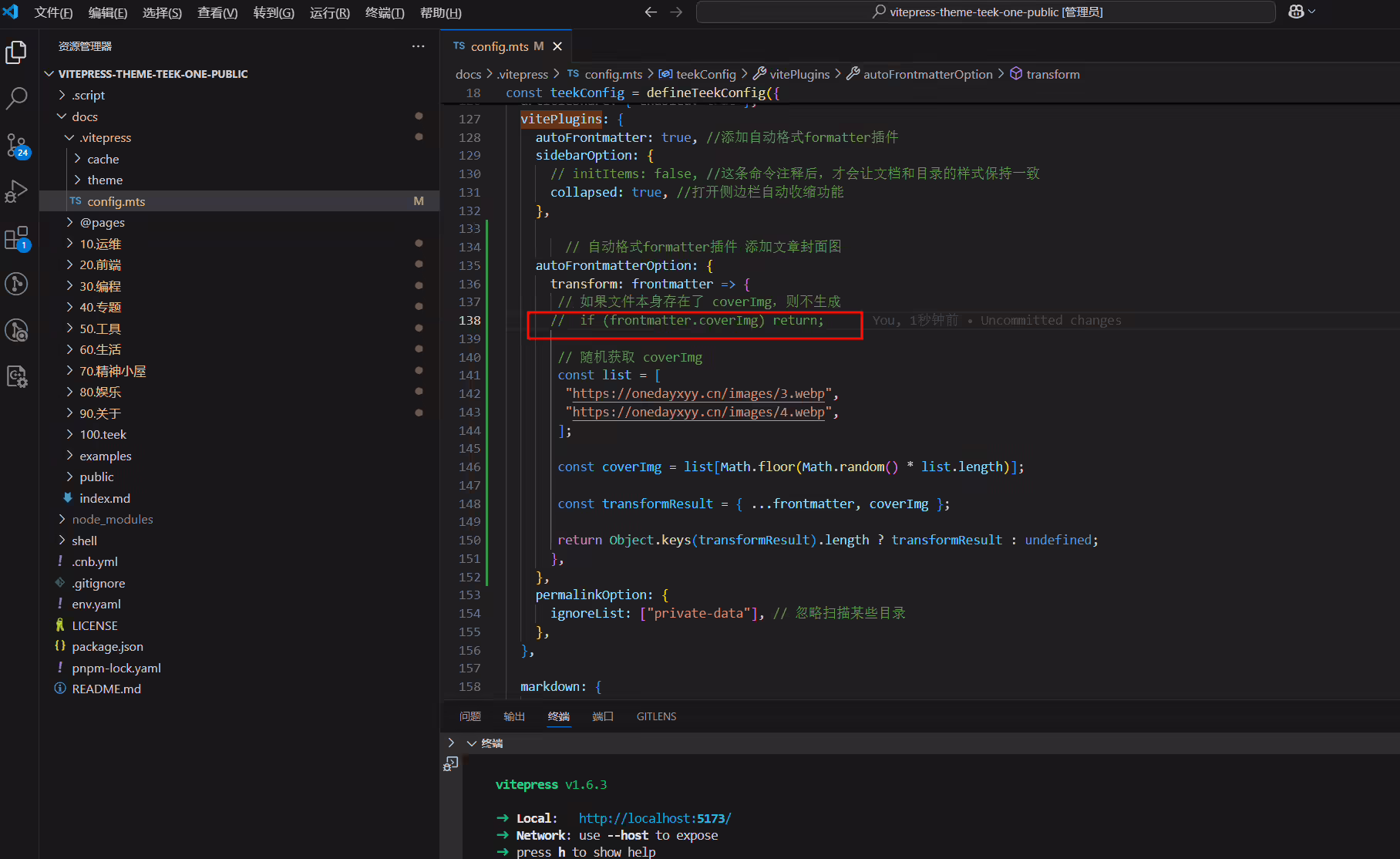Viewport: 1400px width, 859px height.
Task: Place cursor on line number 138
Action: tap(469, 320)
